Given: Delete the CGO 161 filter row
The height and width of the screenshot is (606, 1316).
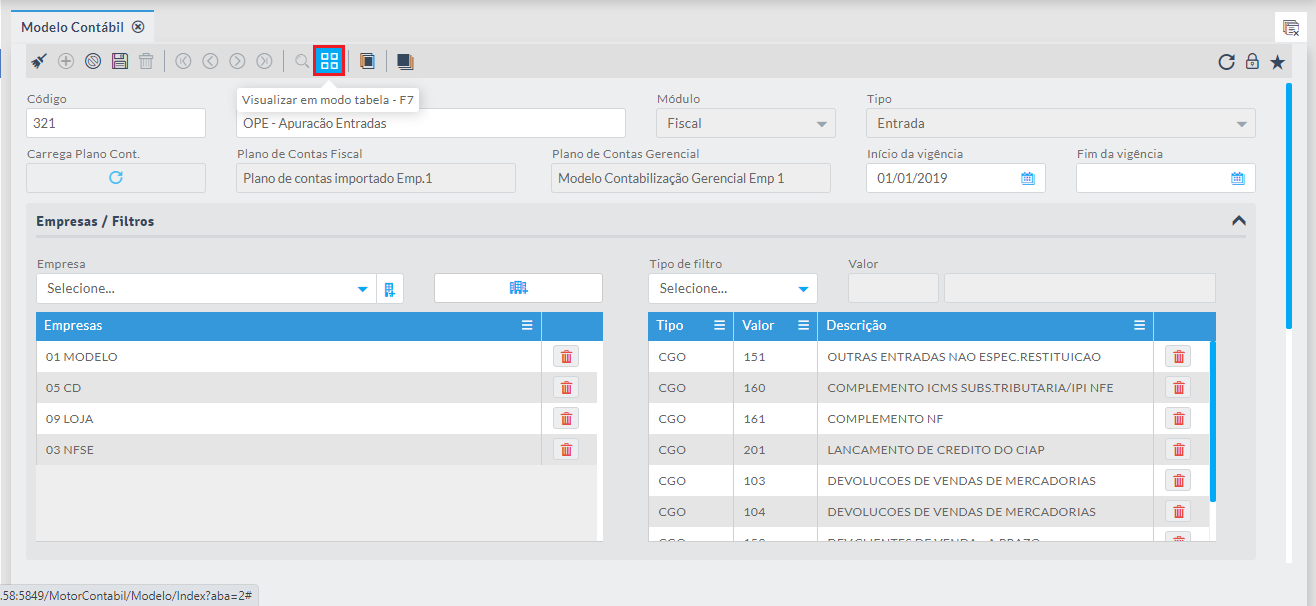Looking at the screenshot, I should pyautogui.click(x=1178, y=419).
